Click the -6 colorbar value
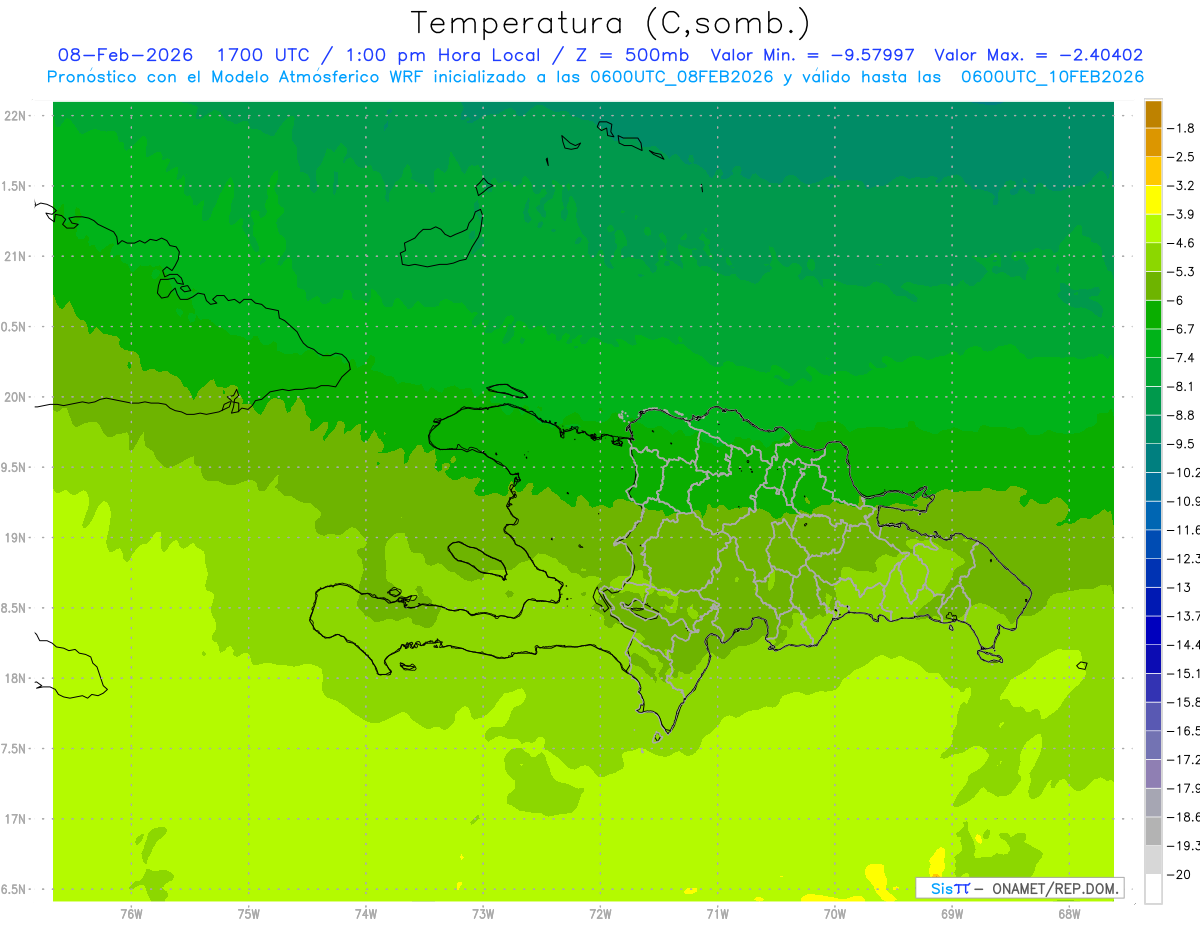Viewport: 1200px width, 927px height. pos(1178,300)
